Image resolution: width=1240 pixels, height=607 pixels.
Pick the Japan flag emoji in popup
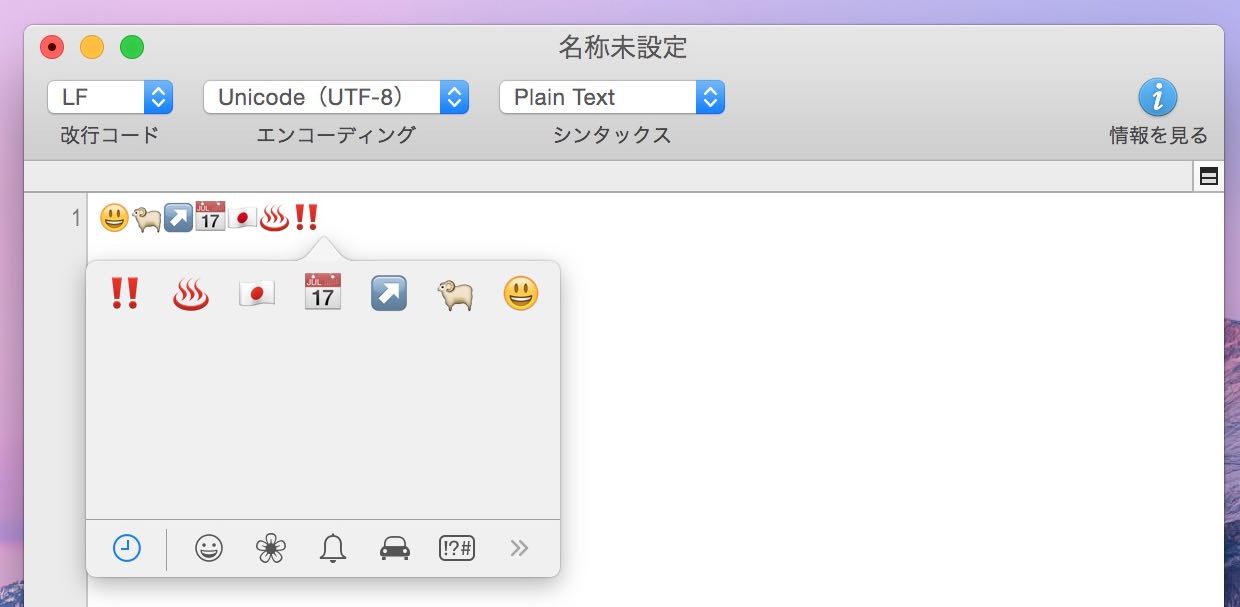coord(257,294)
